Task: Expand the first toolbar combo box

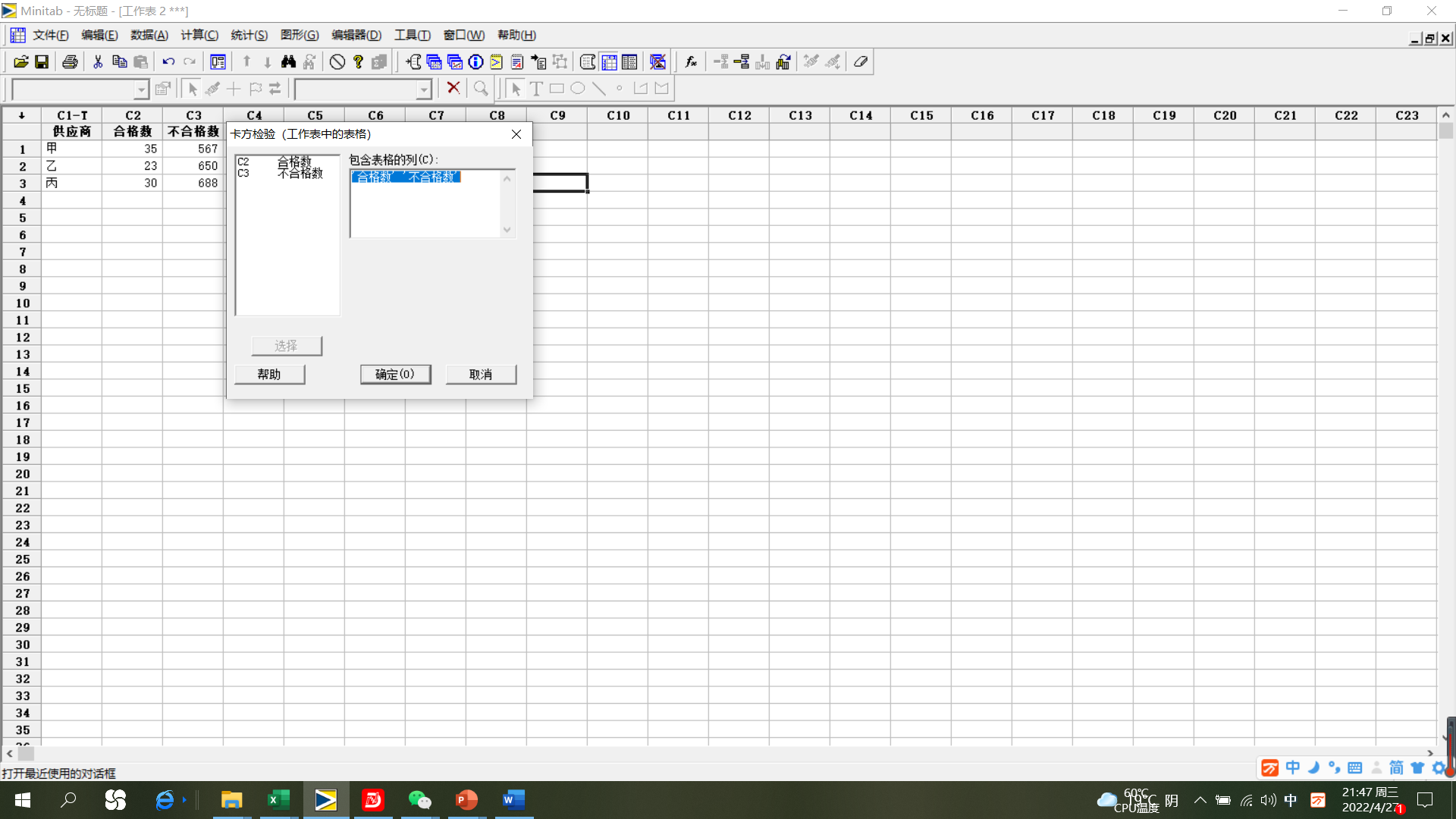Action: pos(141,89)
